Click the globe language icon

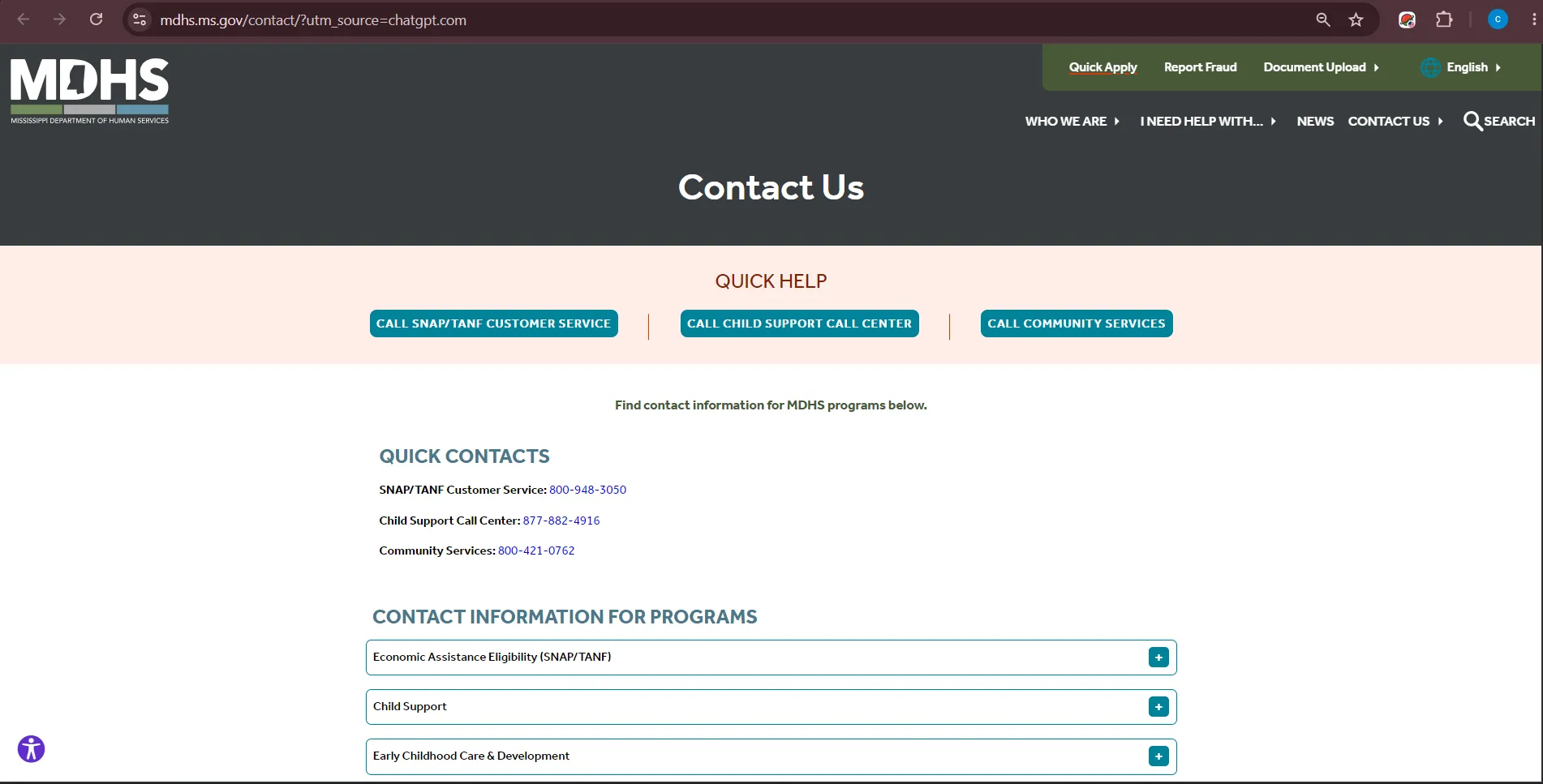pyautogui.click(x=1430, y=67)
